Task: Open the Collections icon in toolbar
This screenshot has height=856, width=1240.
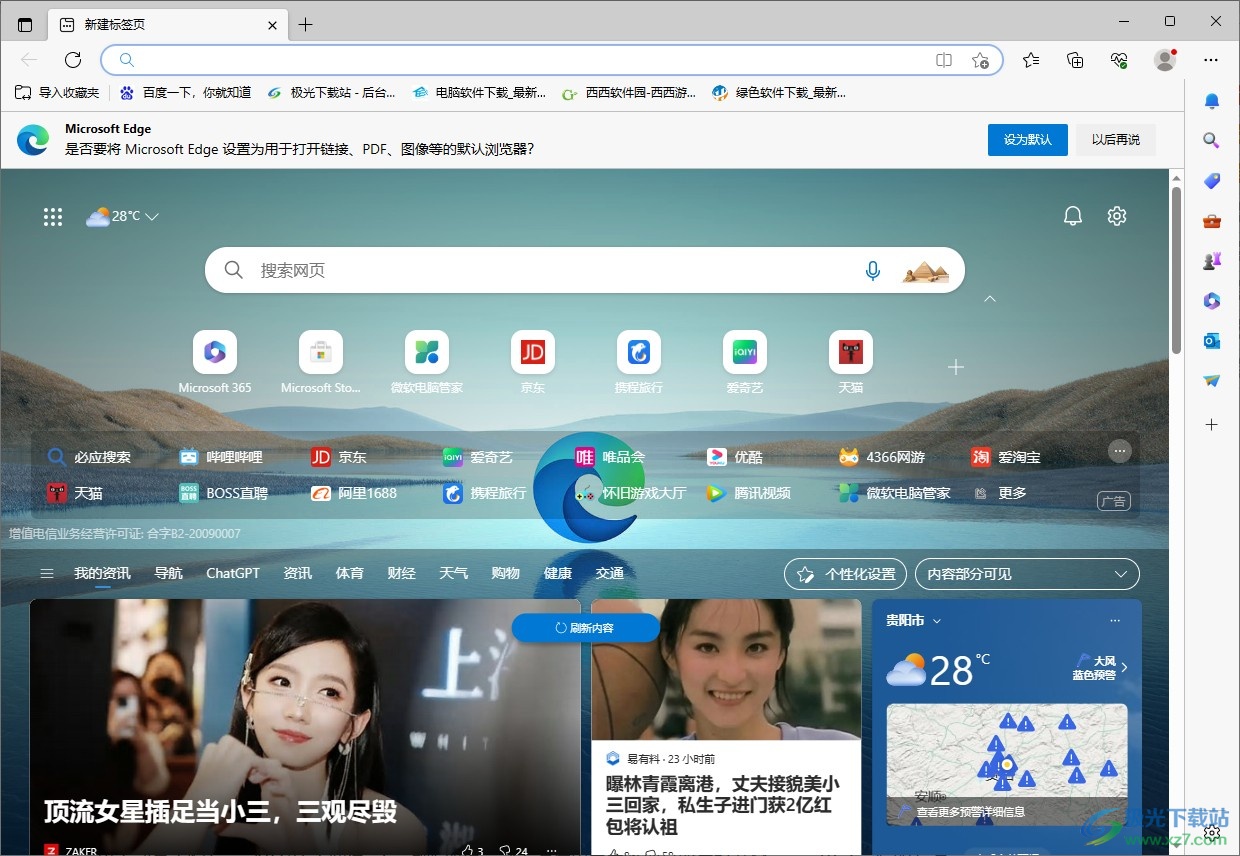Action: pyautogui.click(x=1075, y=60)
